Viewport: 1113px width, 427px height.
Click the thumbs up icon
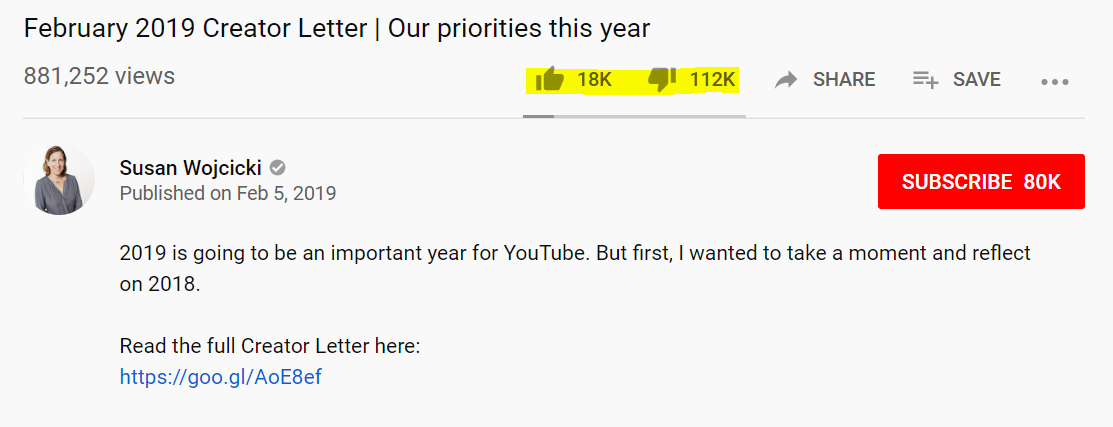550,79
